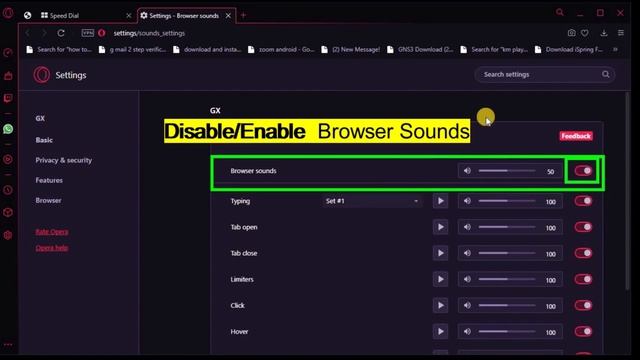Open History clock icon in sidebar
This screenshot has height=360, width=640.
coord(8,190)
